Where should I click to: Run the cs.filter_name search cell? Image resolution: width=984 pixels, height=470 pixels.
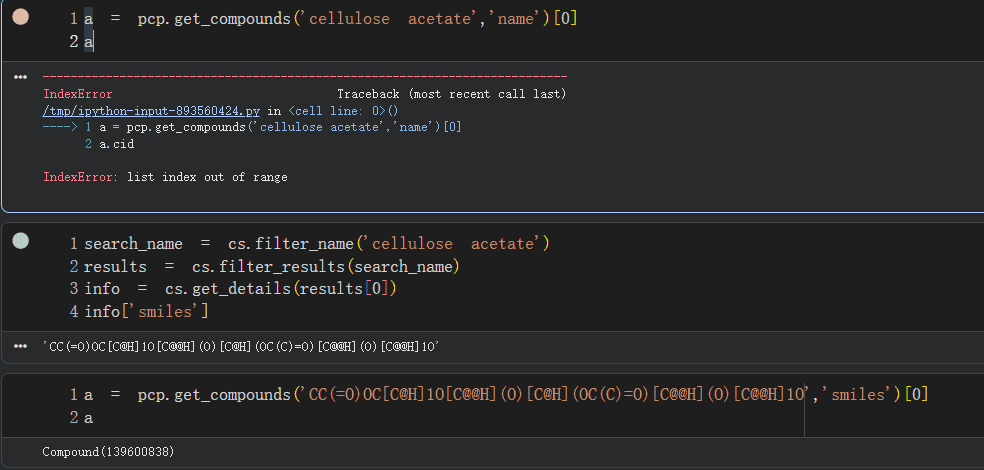(x=20, y=241)
